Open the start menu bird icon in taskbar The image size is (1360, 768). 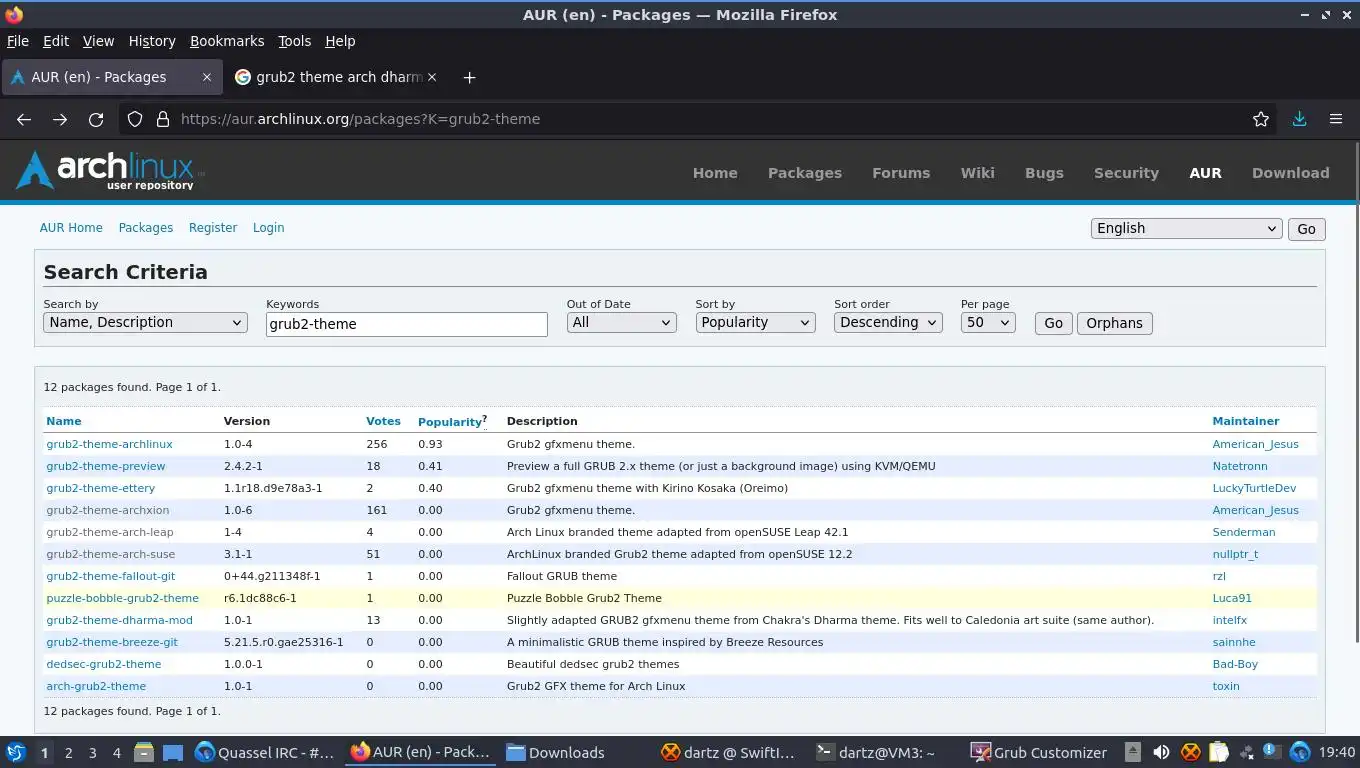point(15,753)
